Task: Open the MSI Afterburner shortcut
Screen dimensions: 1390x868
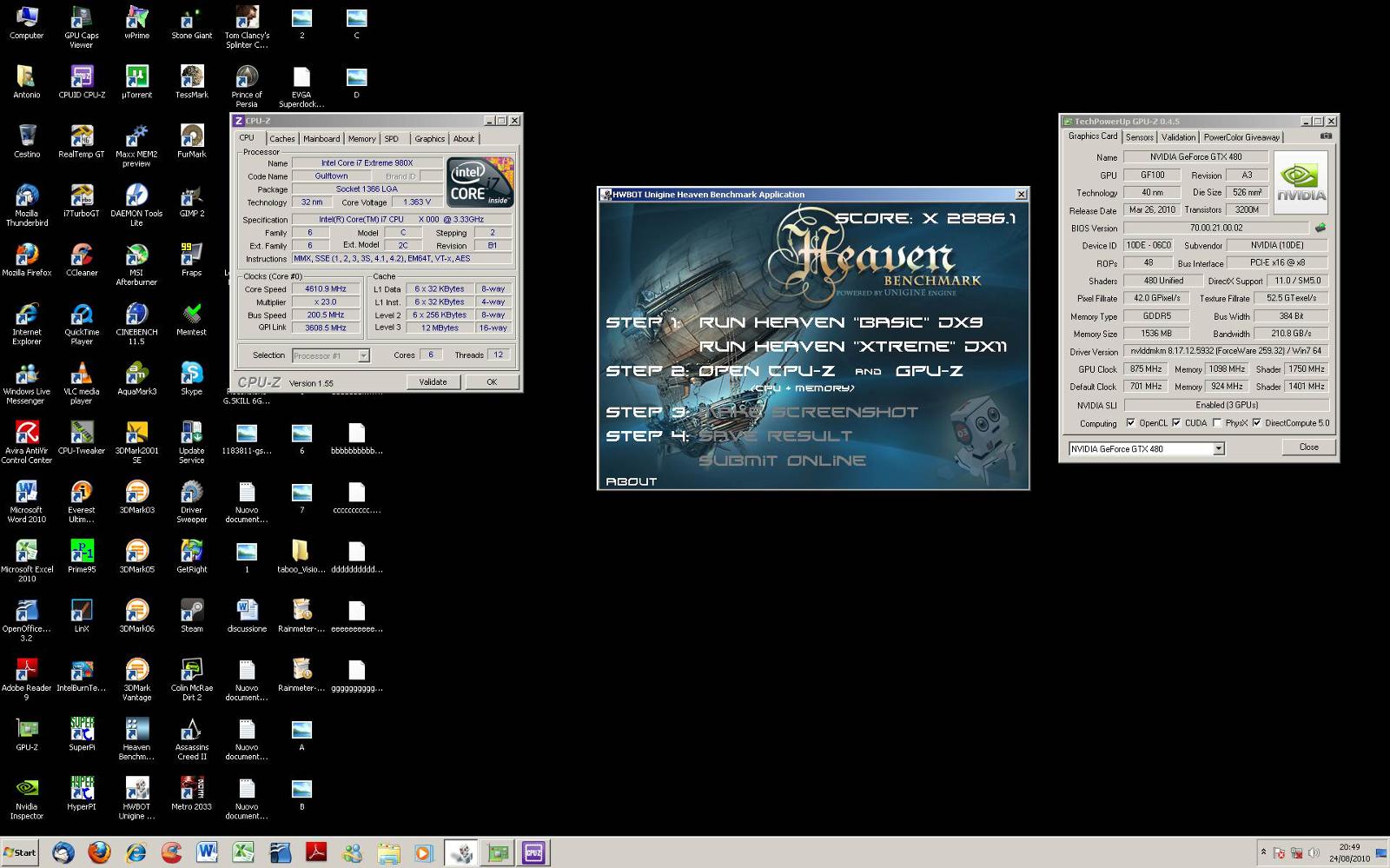Action: pyautogui.click(x=136, y=265)
